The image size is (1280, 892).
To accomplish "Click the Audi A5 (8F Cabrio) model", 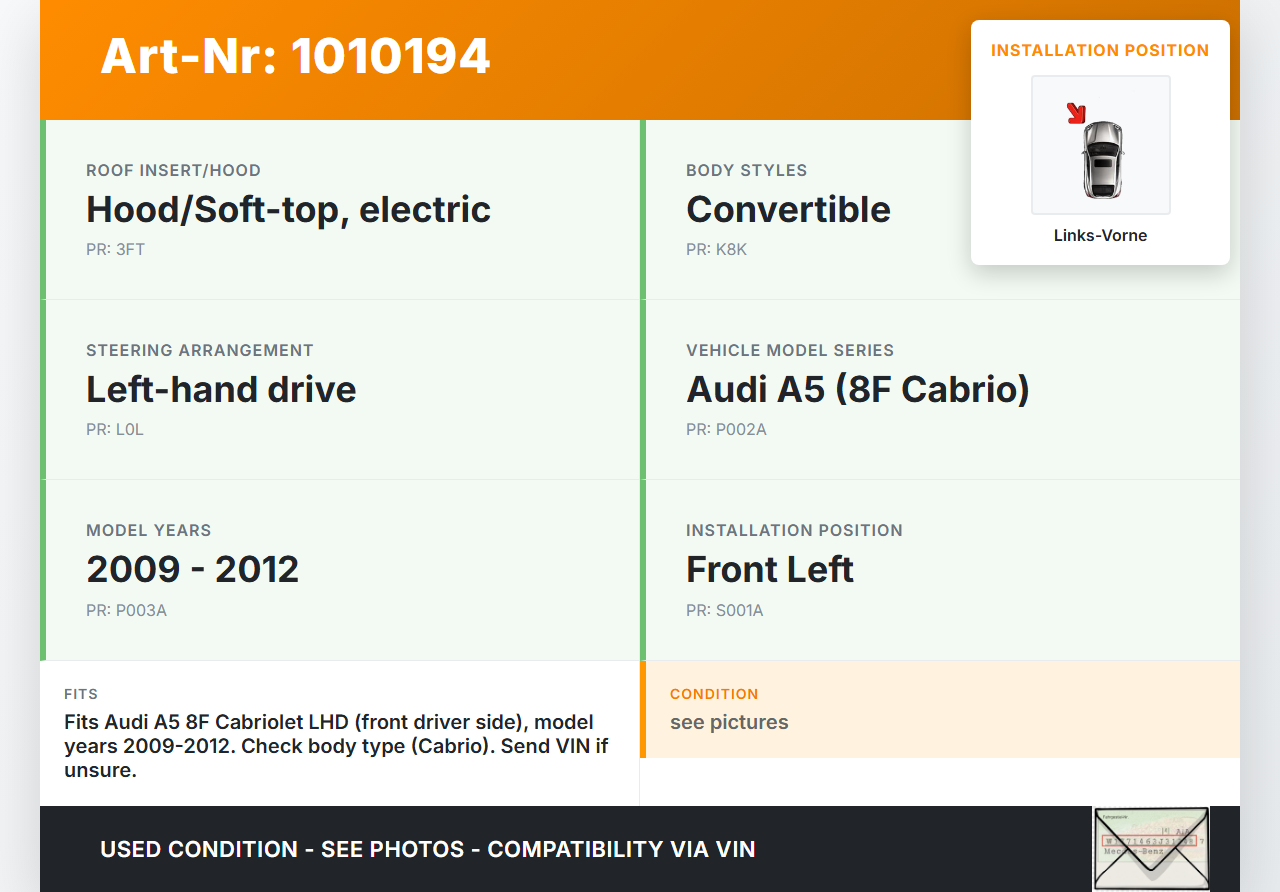I will click(x=857, y=390).
